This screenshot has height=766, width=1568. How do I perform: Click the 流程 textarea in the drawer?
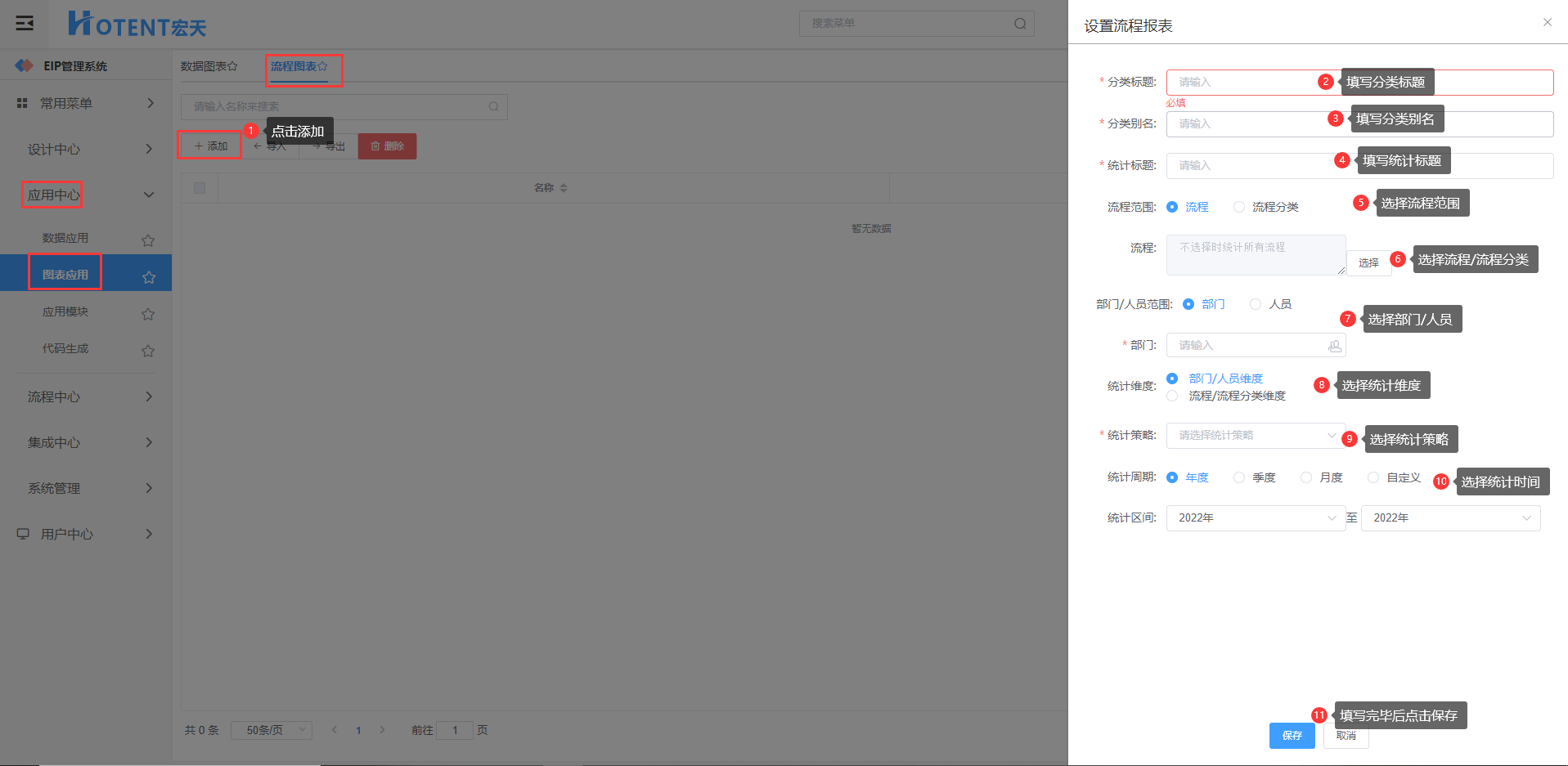[1256, 255]
